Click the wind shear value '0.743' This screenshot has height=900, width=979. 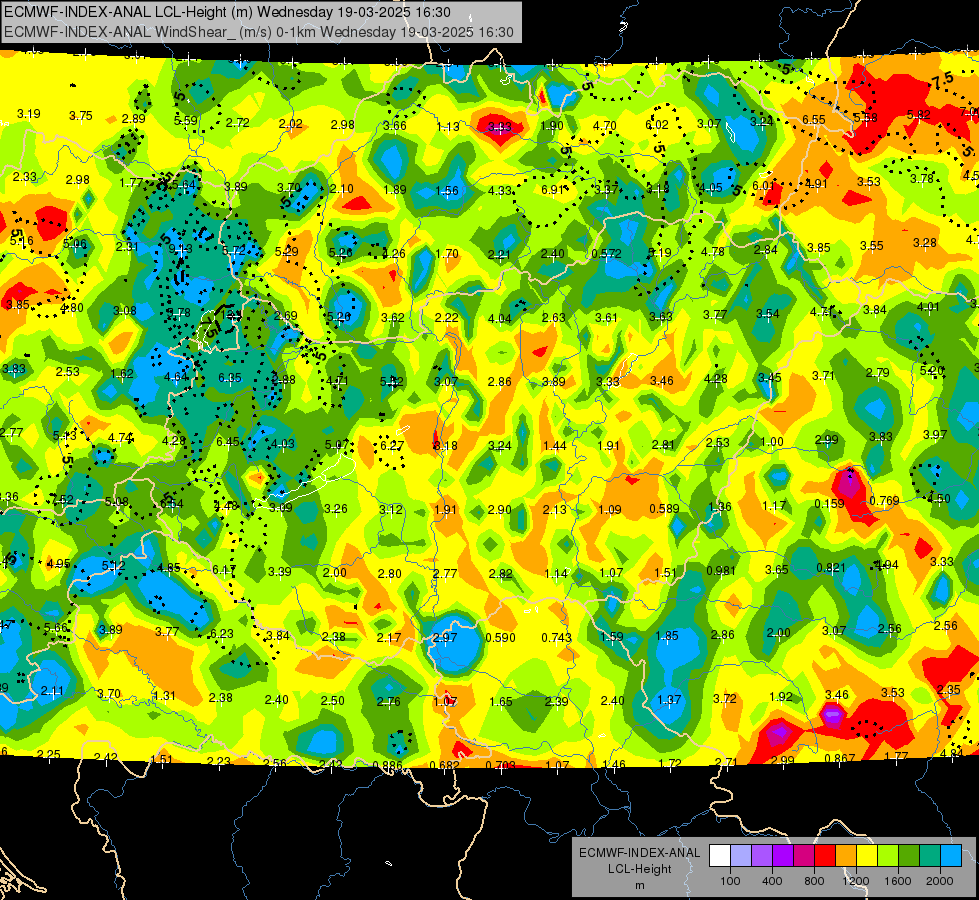[x=556, y=637]
